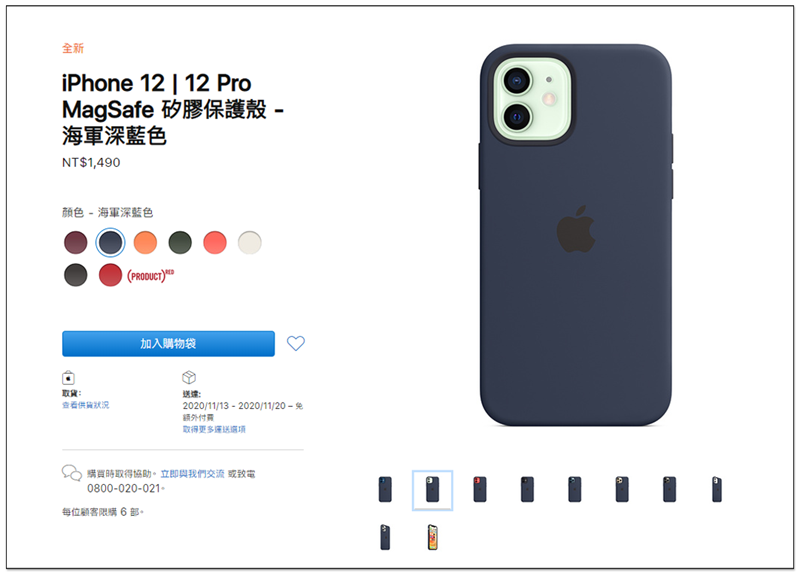Choose the Cyprus green color swatch
Image resolution: width=800 pixels, height=575 pixels.
(x=180, y=242)
